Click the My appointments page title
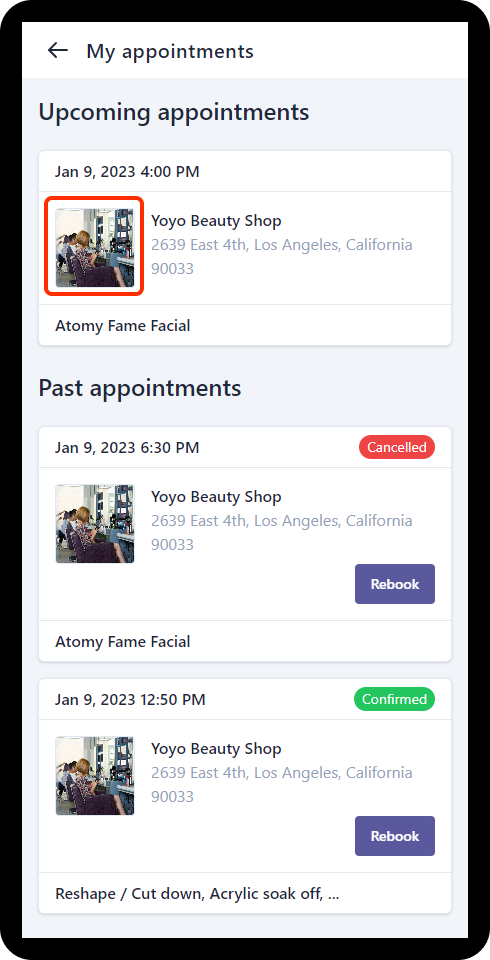This screenshot has width=490, height=960. tap(170, 51)
